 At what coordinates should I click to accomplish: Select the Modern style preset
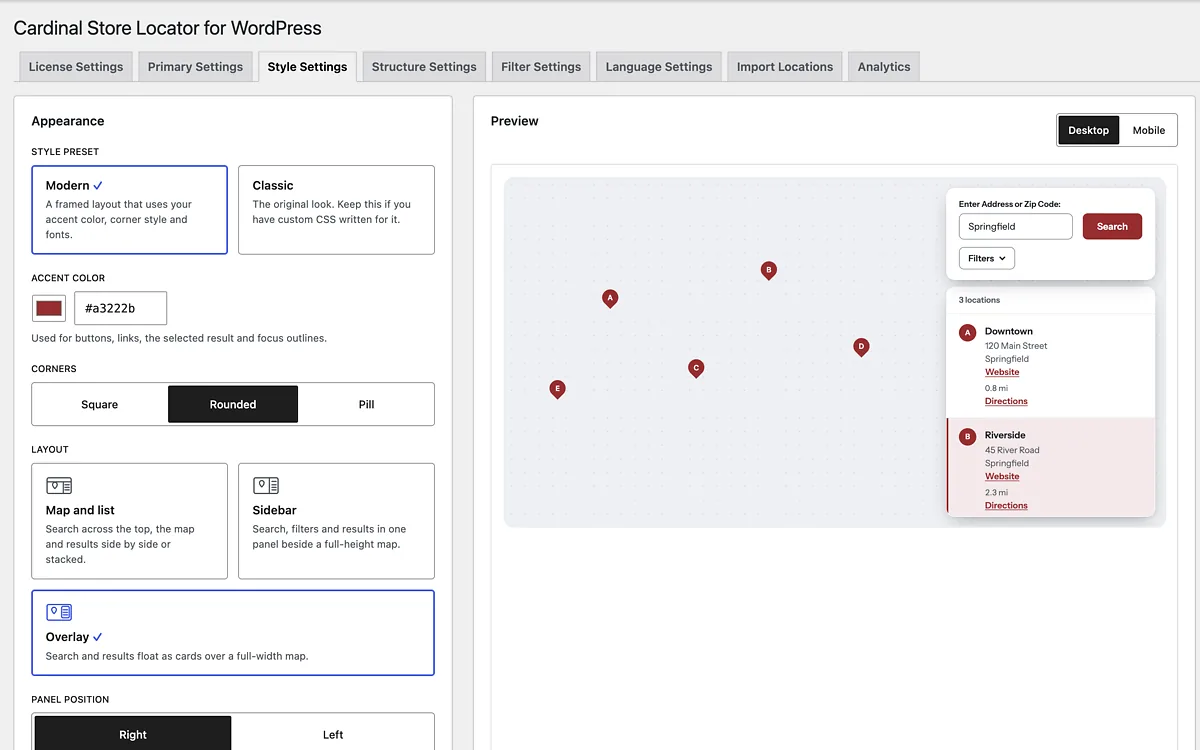[129, 210]
